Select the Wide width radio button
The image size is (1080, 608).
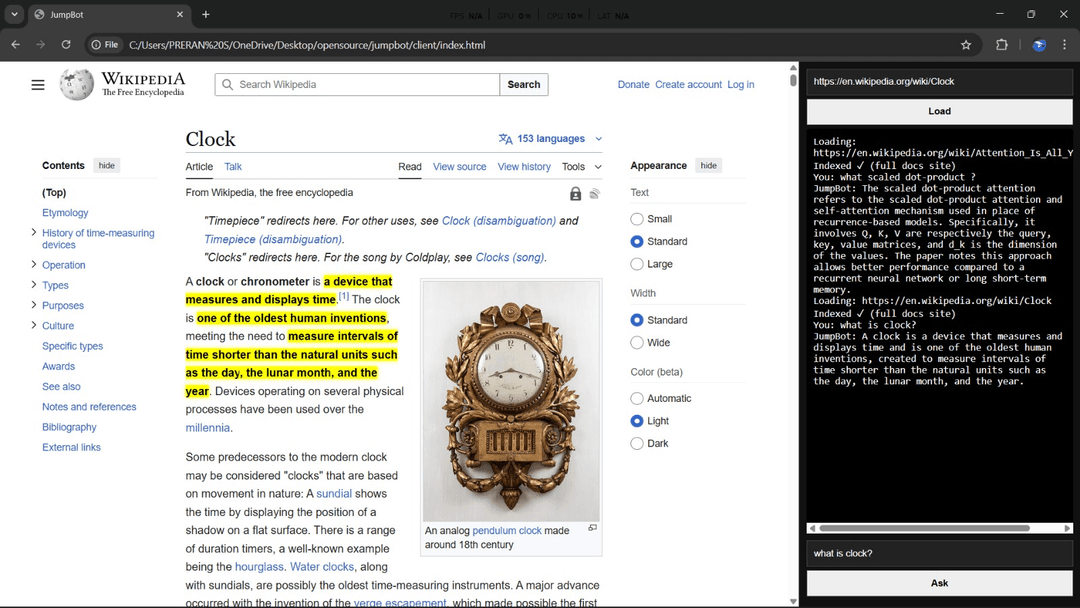tap(637, 343)
